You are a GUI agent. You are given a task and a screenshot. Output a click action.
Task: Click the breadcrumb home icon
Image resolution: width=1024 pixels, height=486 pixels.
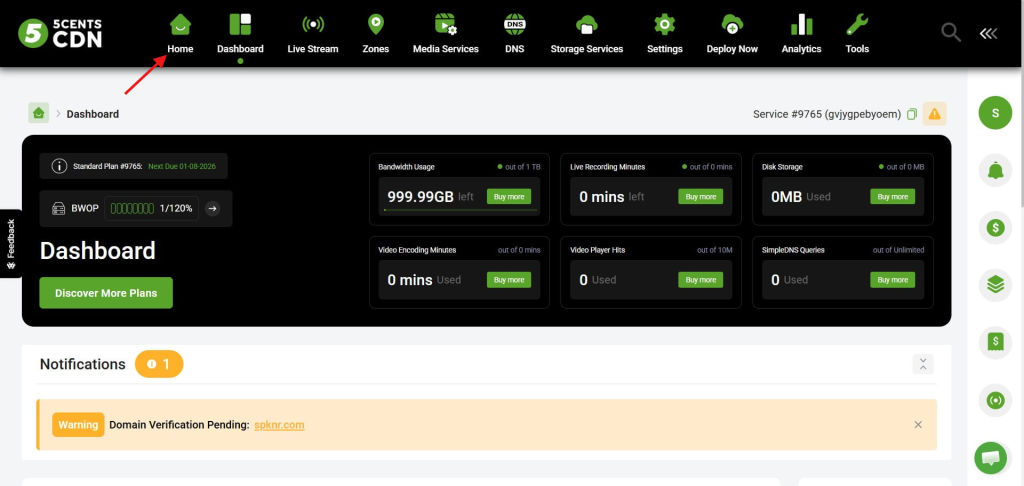(x=39, y=113)
